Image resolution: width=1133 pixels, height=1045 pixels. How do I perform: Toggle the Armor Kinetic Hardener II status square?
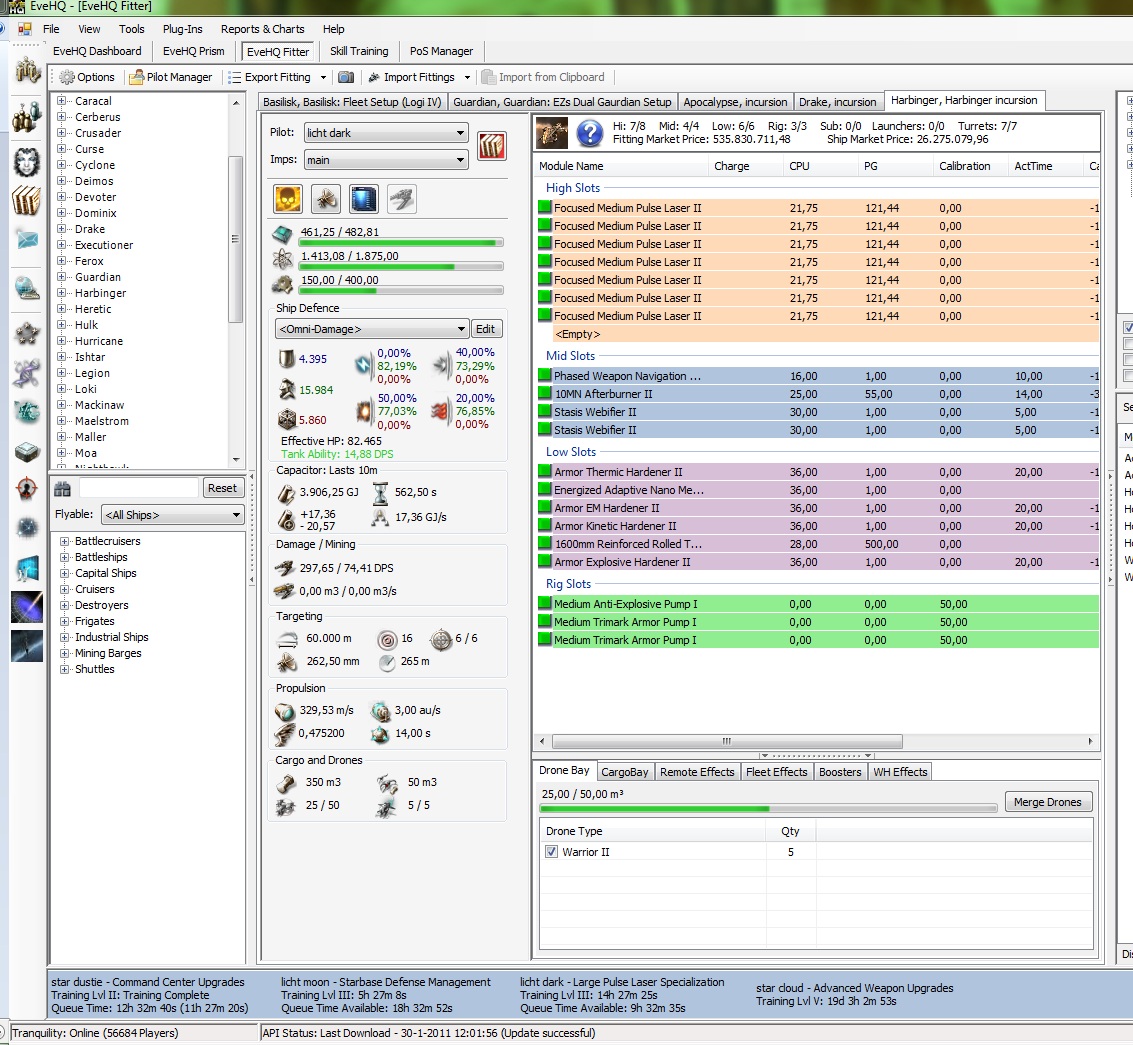(545, 525)
